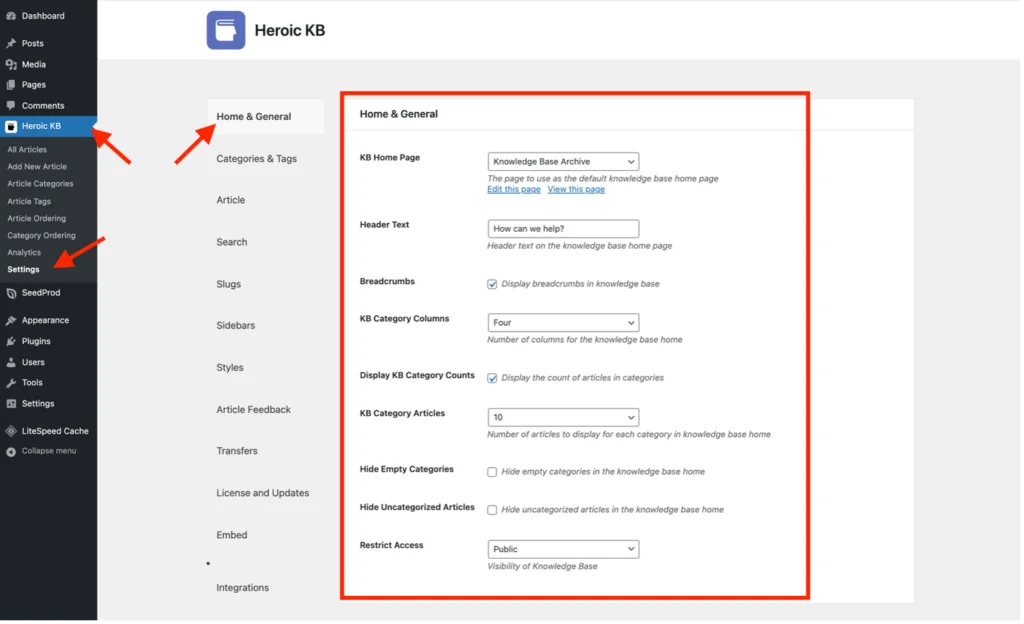1024x624 pixels.
Task: Click the SeedProd icon
Action: coord(11,294)
